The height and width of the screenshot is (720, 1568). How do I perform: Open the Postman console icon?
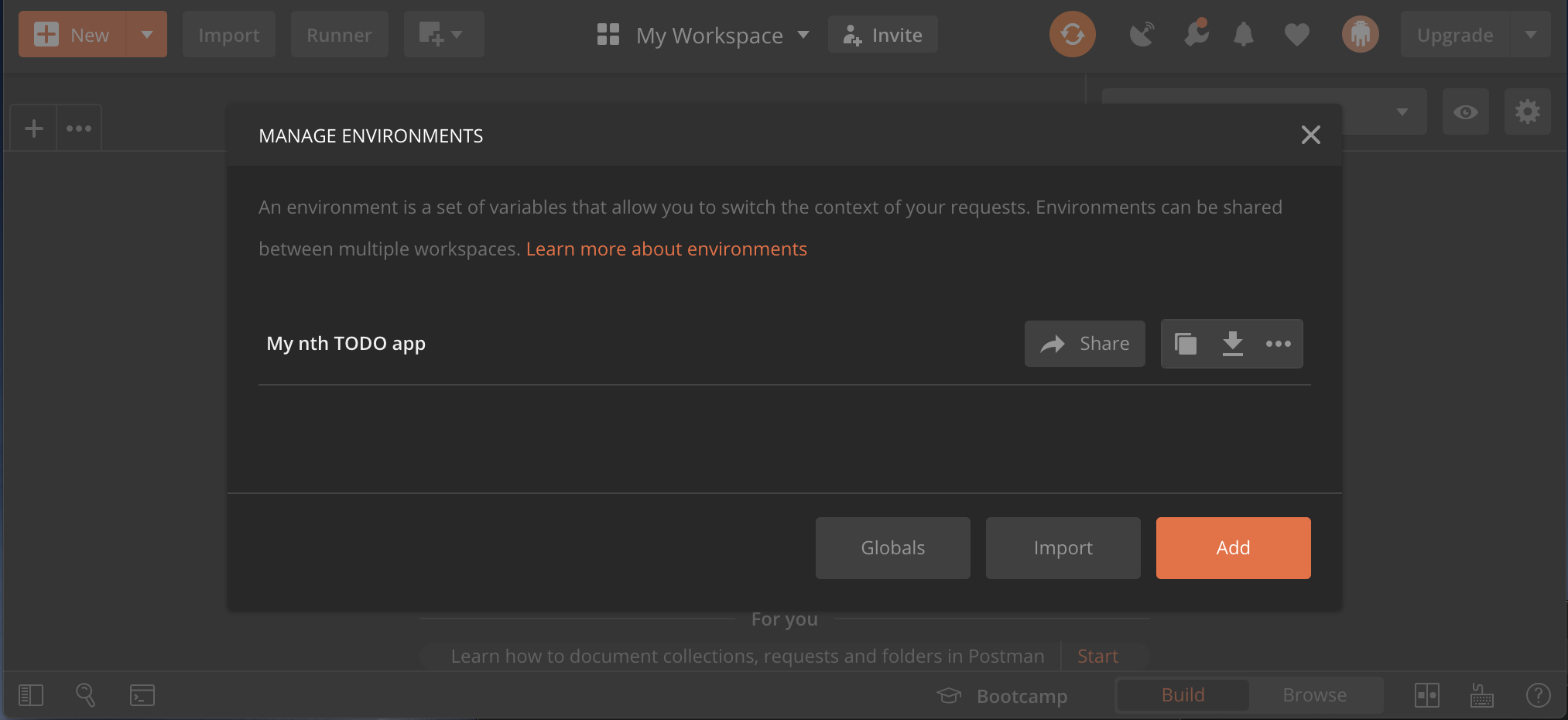(x=142, y=695)
